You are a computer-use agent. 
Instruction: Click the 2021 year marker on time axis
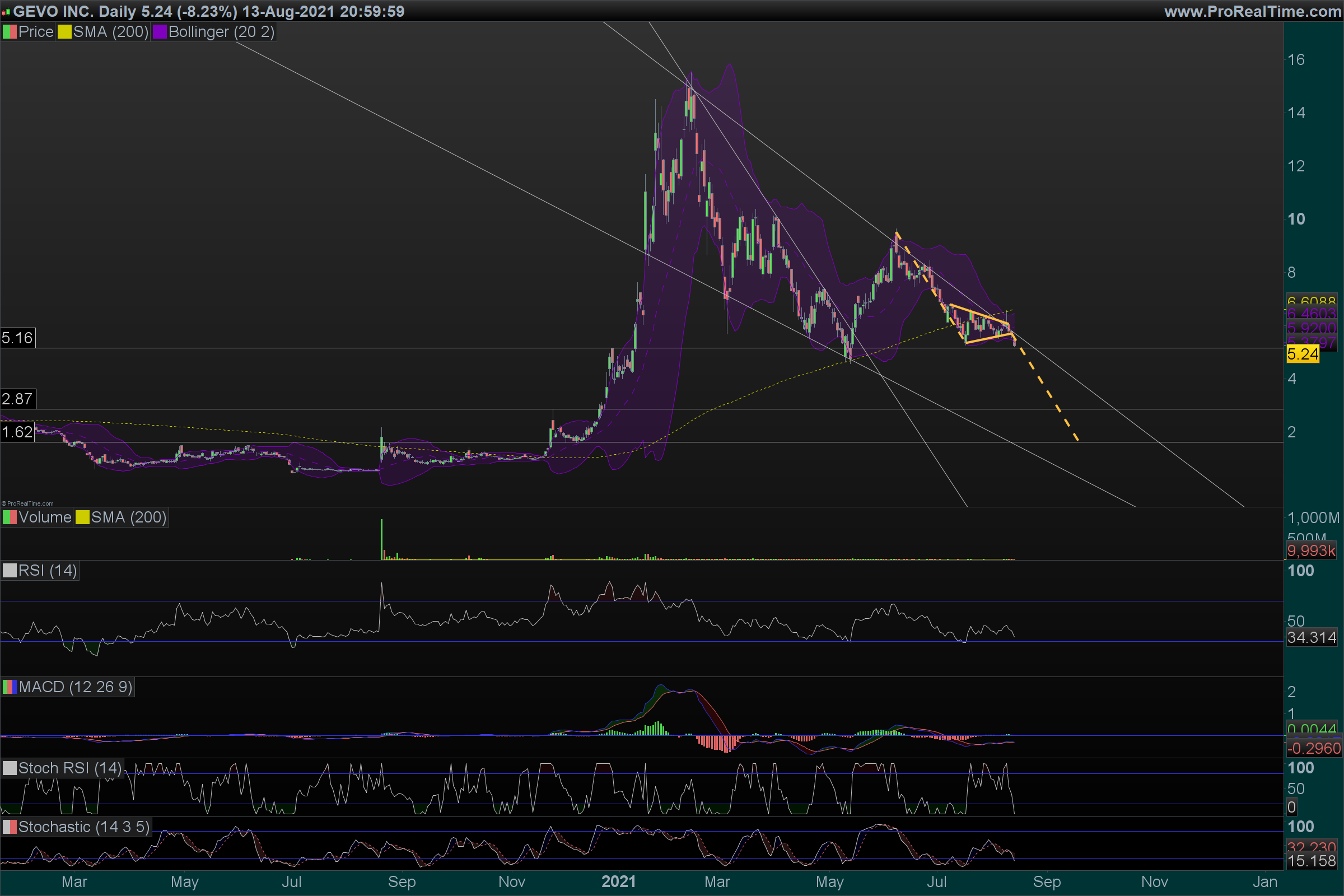coord(618,881)
